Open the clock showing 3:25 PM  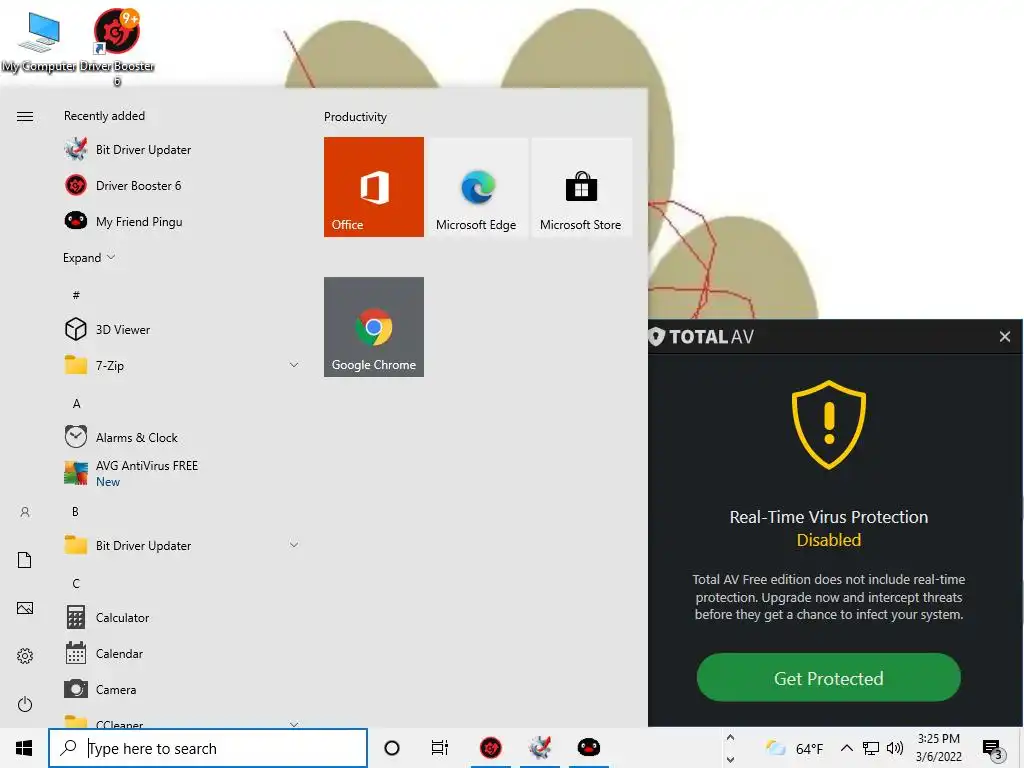(938, 748)
